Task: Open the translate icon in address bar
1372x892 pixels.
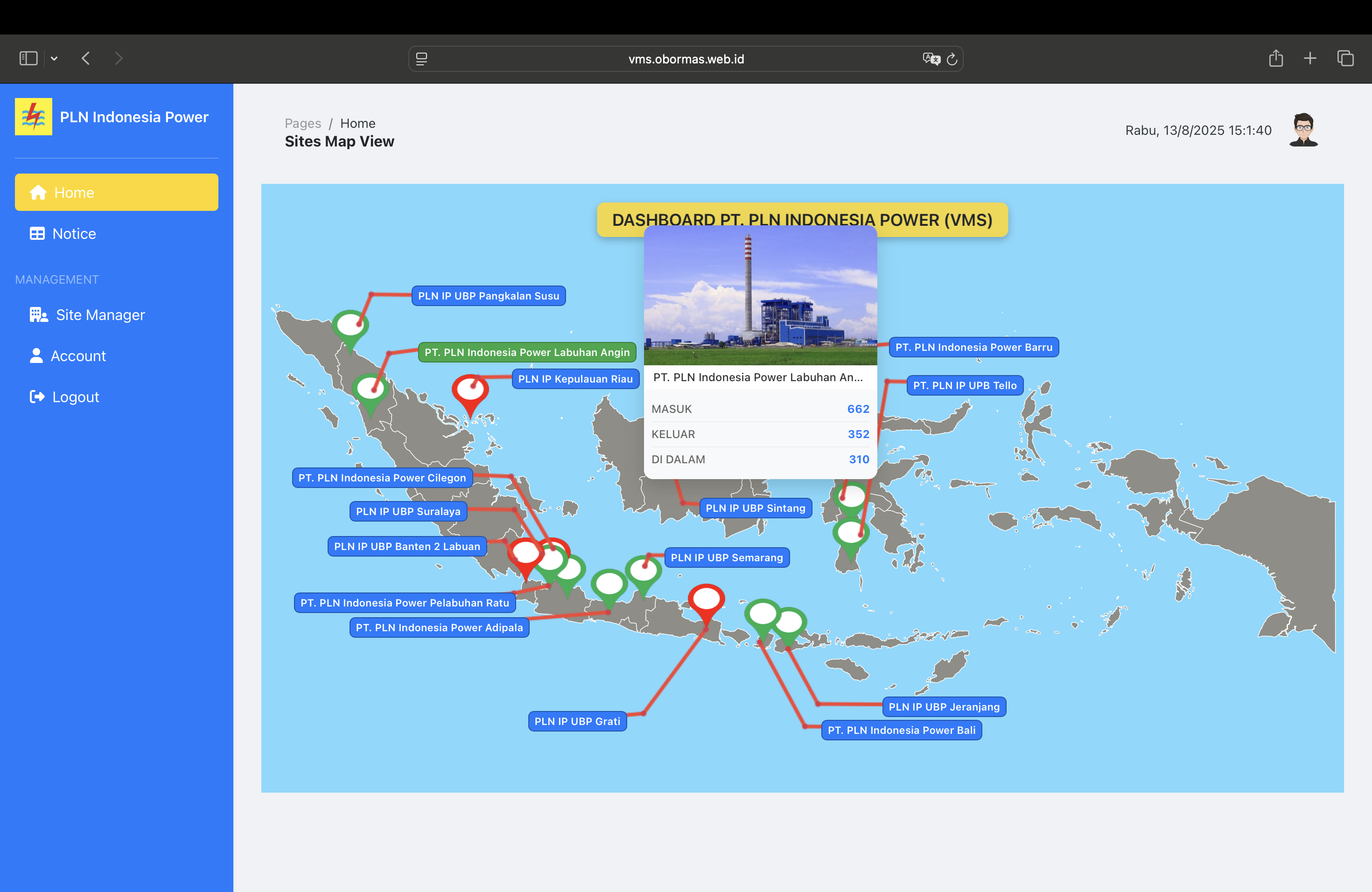Action: pos(931,59)
